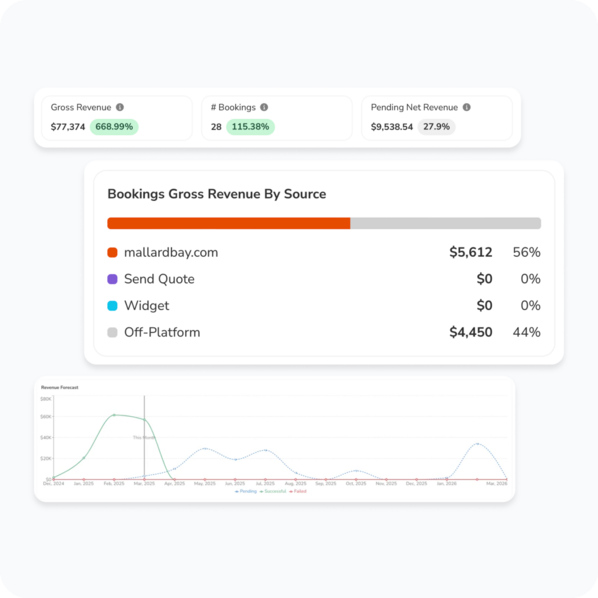Click the 56% mallardbay.com share value

[x=526, y=252]
